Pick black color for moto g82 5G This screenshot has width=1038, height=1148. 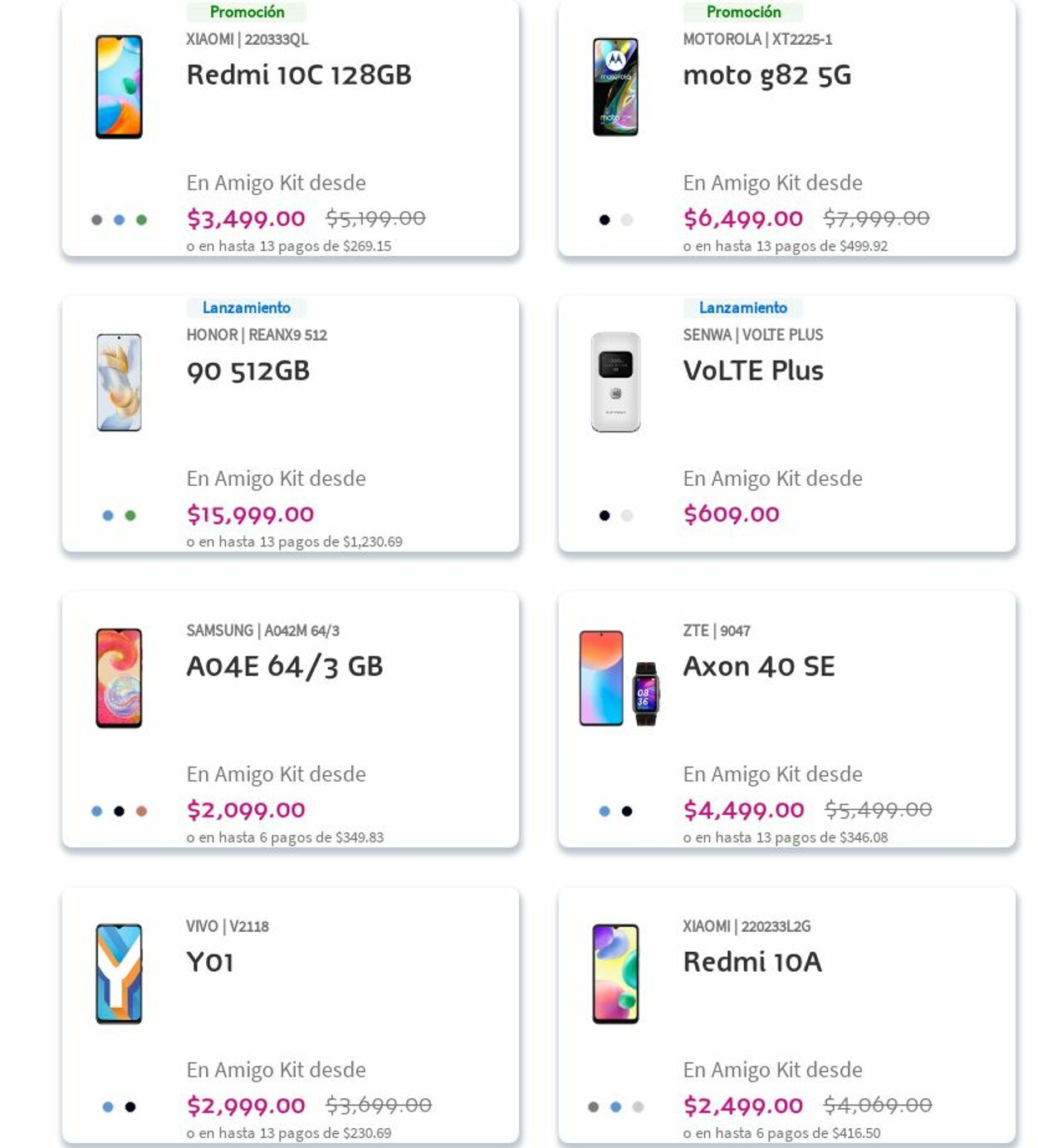(x=605, y=220)
